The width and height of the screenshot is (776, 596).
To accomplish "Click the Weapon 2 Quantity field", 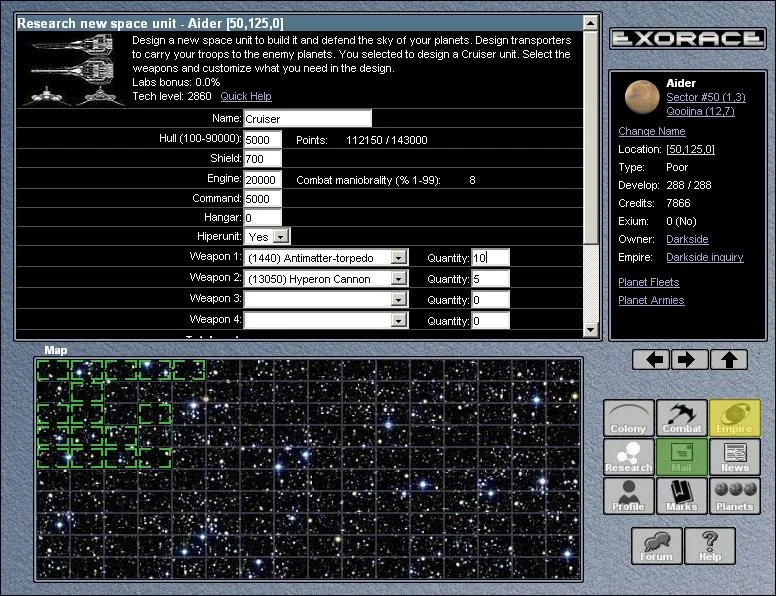I will (490, 279).
